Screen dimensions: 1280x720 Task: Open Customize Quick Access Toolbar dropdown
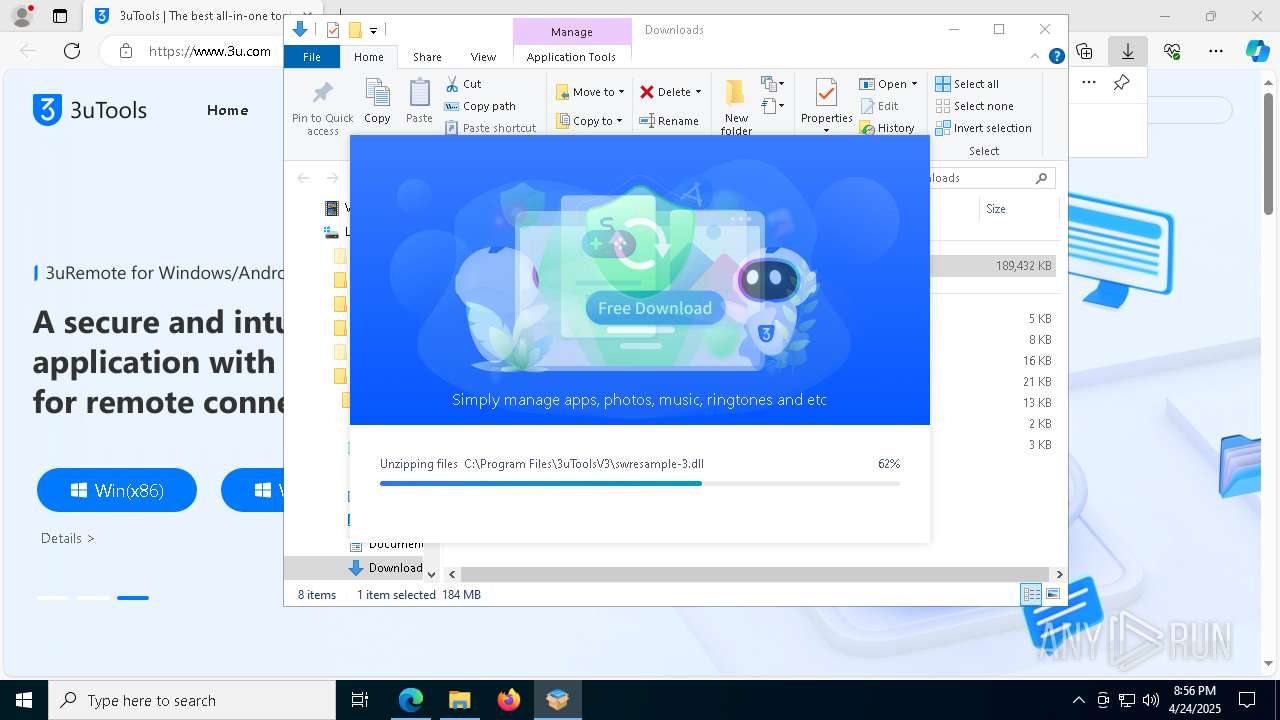(373, 31)
